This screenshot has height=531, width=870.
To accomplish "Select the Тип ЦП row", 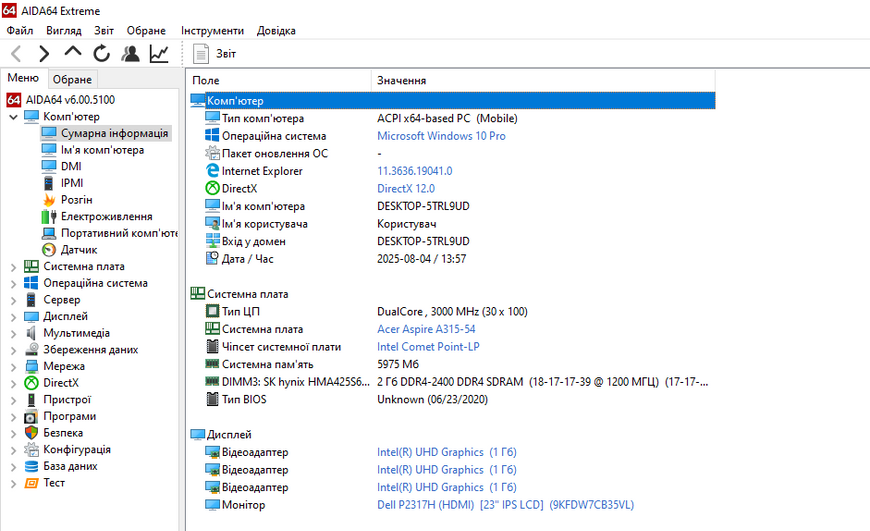I will tap(453, 311).
